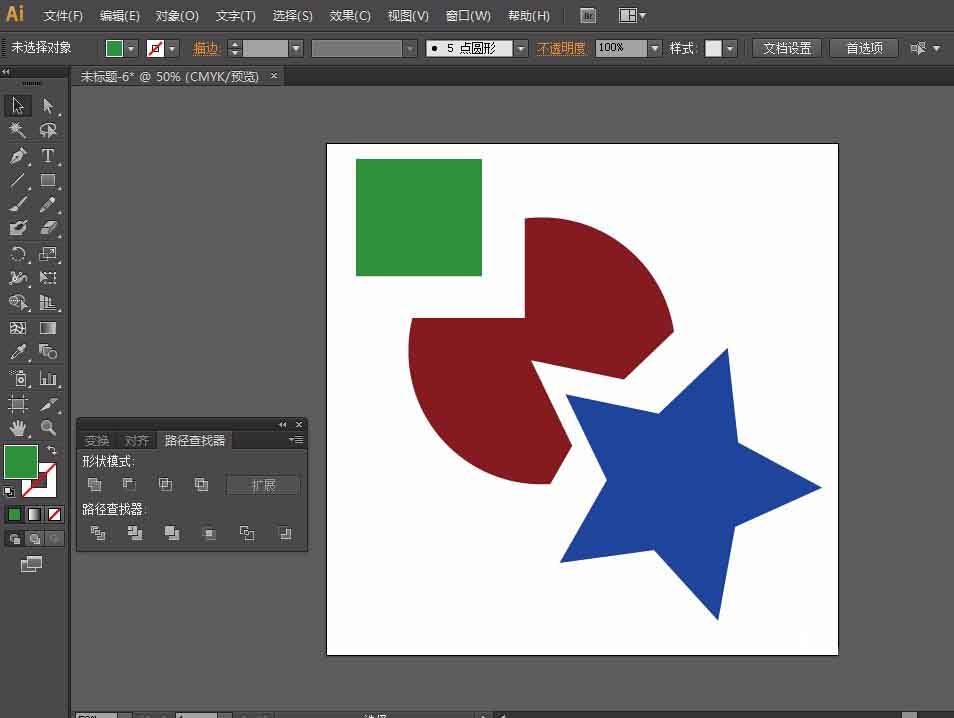Image resolution: width=954 pixels, height=718 pixels.
Task: Enable Draw Behind mode
Action: point(35,539)
